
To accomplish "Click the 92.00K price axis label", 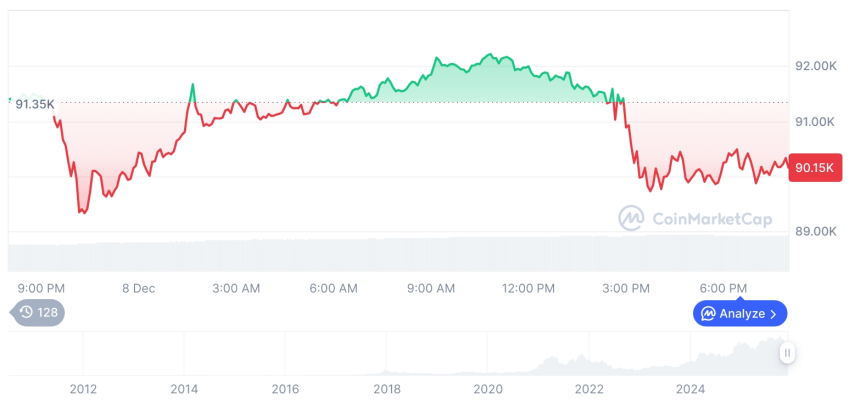I will [x=815, y=66].
